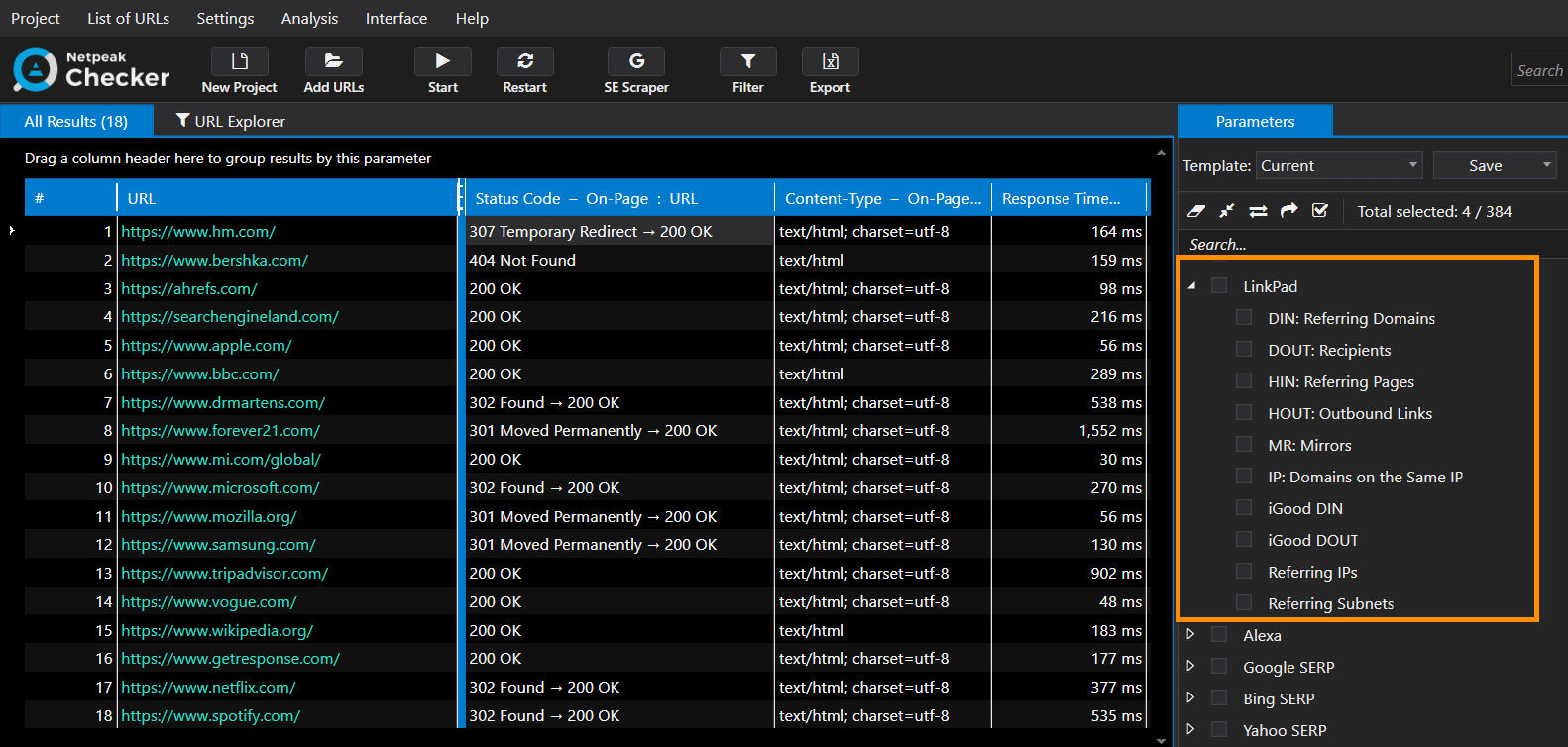Toggle the Alexa group checkbox
The width and height of the screenshot is (1568, 747).
pos(1219,634)
